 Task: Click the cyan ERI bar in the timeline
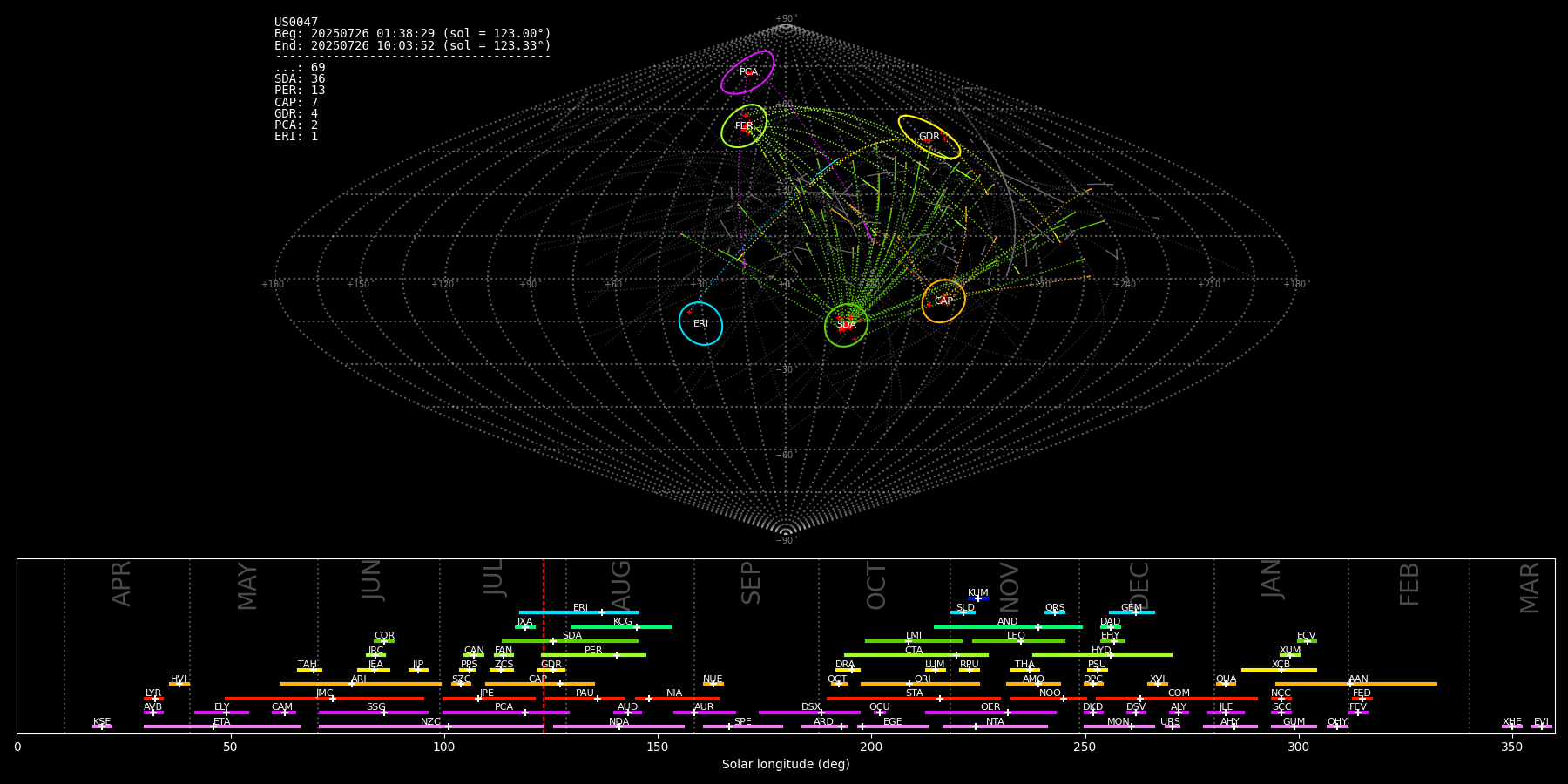pos(578,612)
